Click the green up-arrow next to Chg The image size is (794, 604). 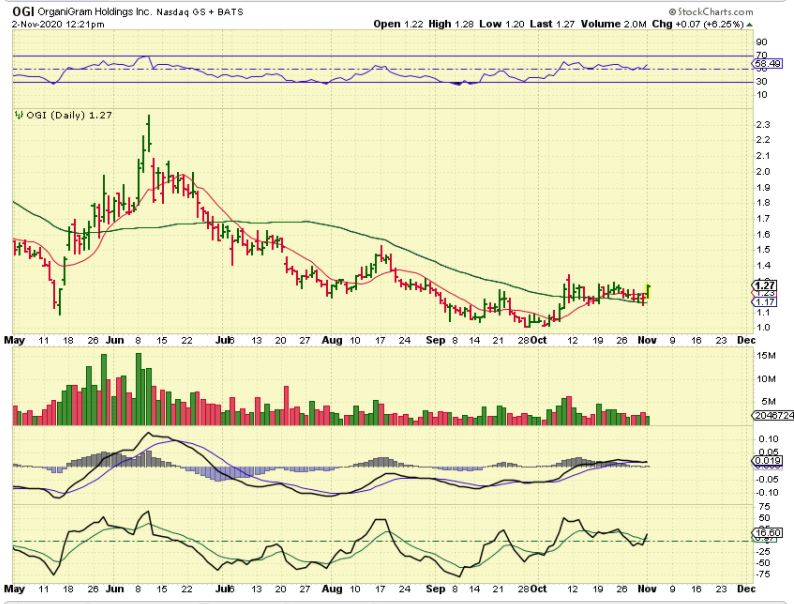(x=749, y=24)
